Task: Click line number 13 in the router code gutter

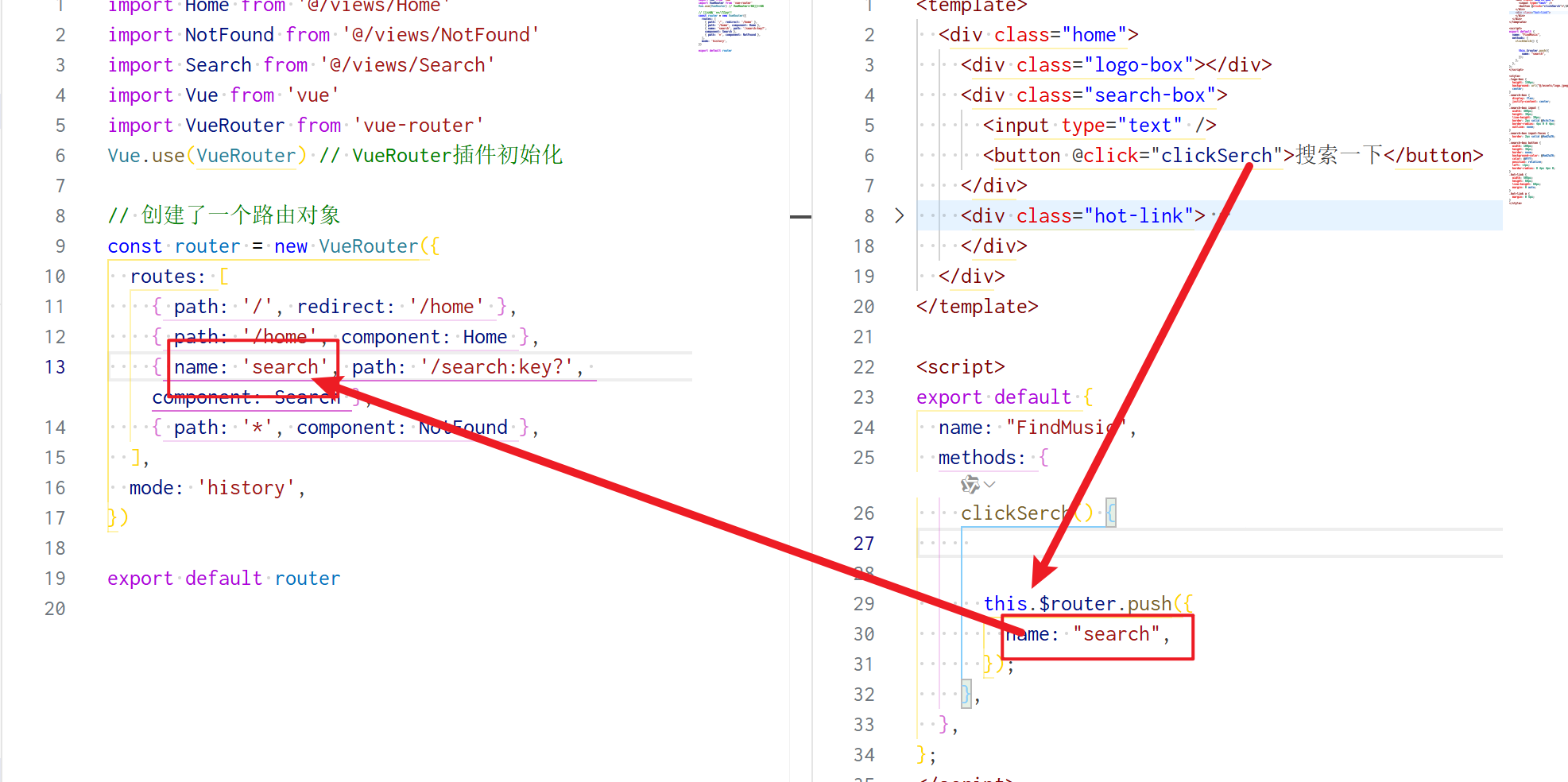Action: [55, 367]
